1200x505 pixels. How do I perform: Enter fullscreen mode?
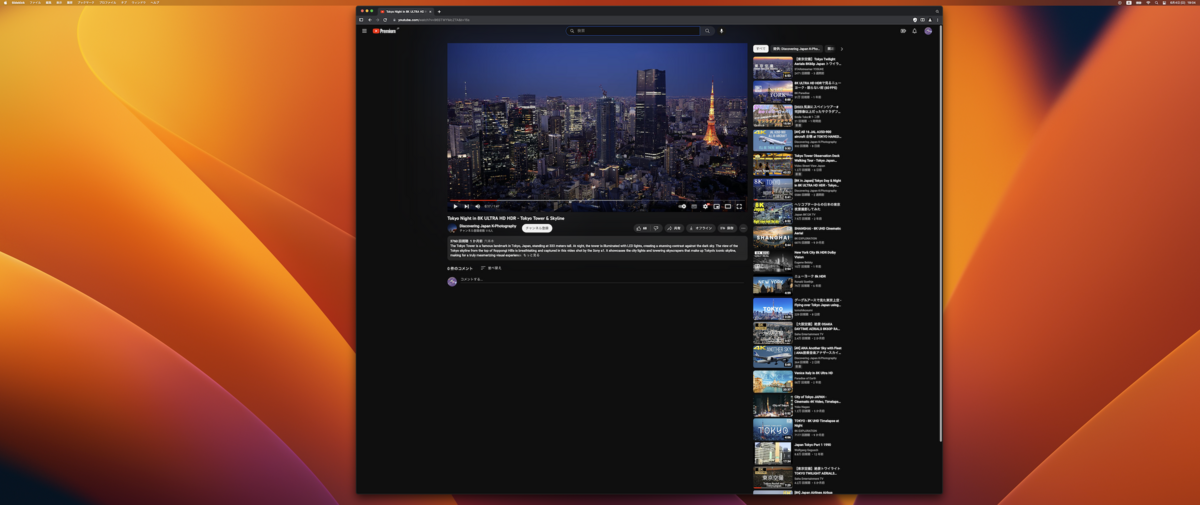click(x=739, y=206)
